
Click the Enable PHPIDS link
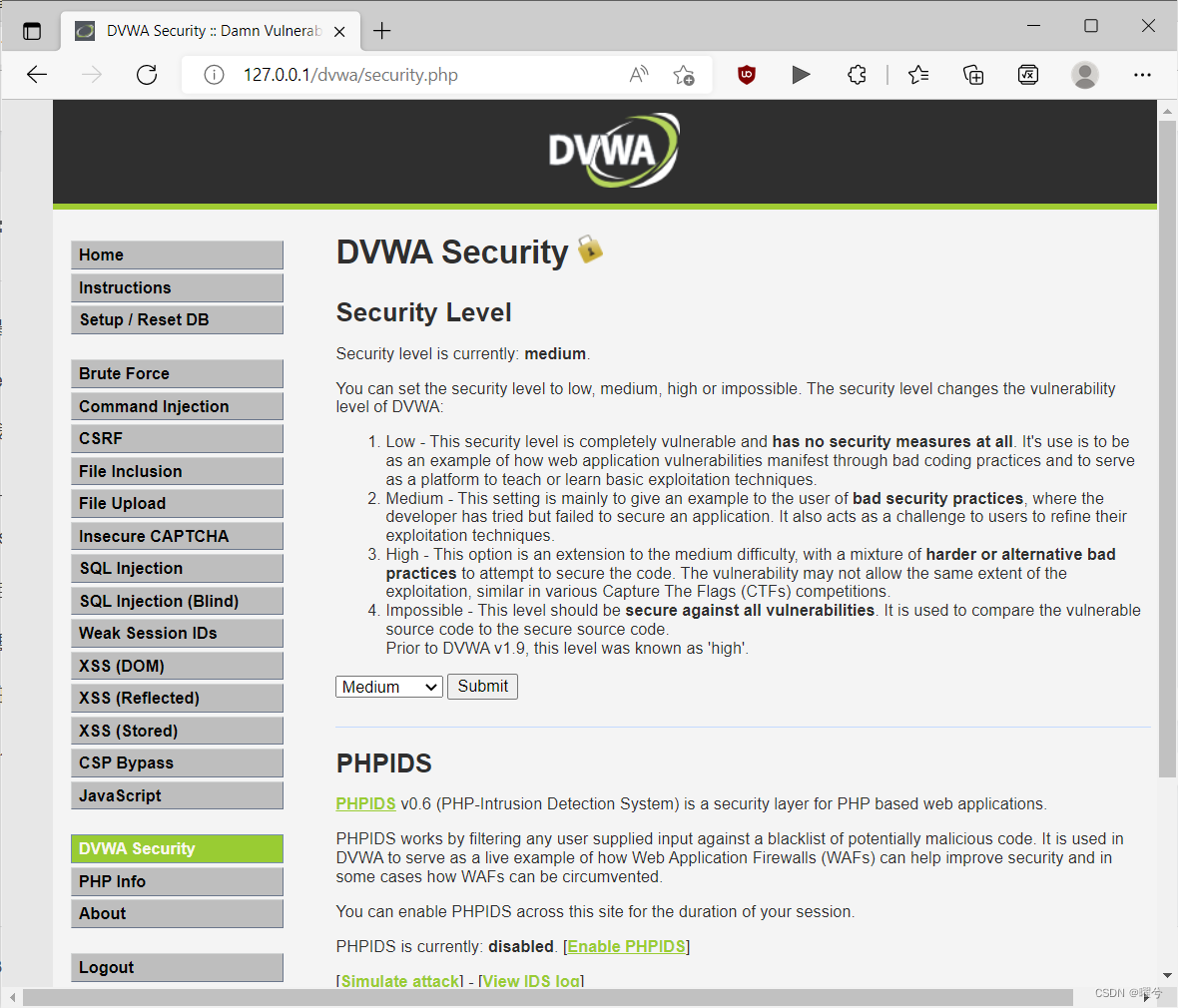click(627, 946)
